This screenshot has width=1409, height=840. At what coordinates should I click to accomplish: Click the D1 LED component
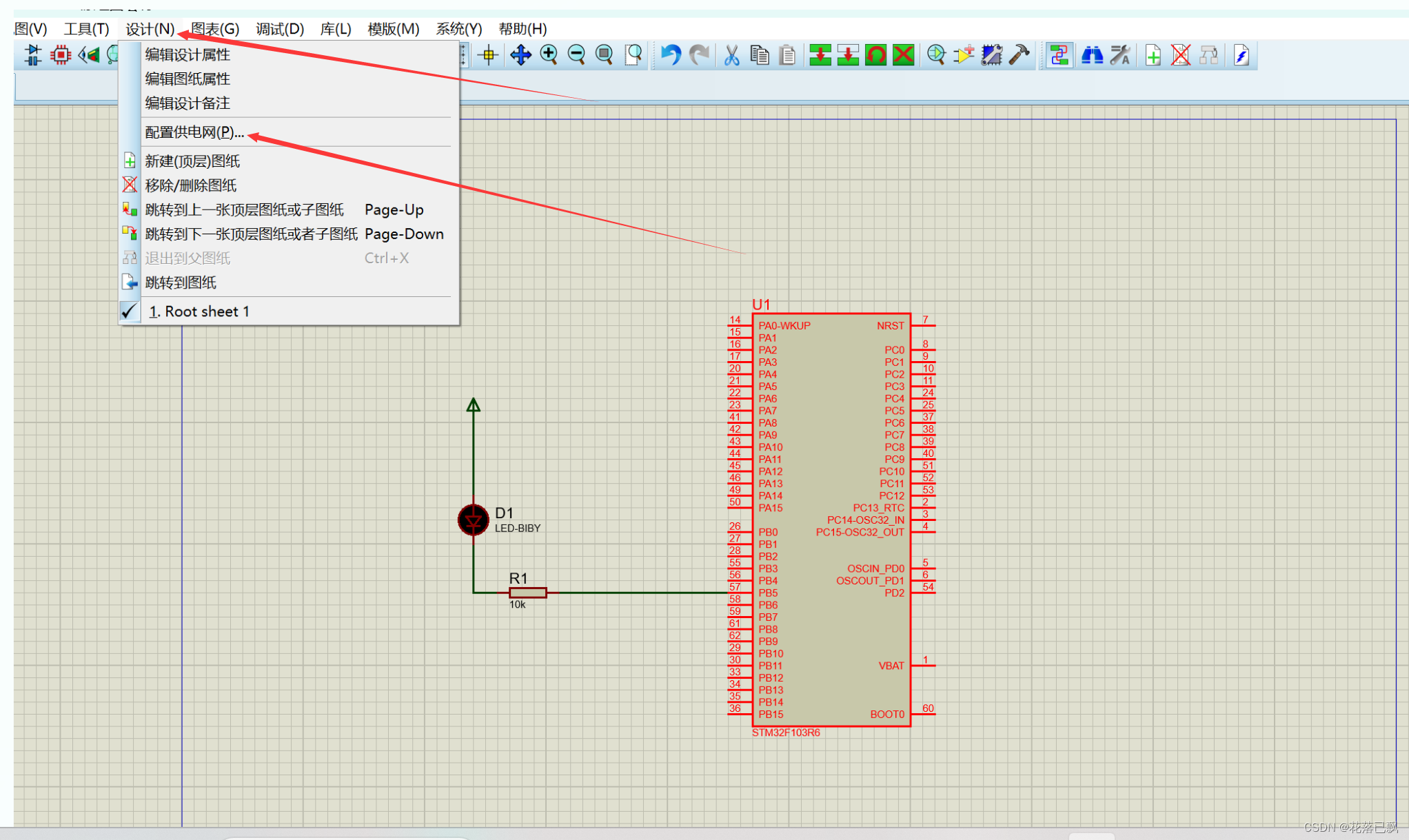(x=474, y=520)
